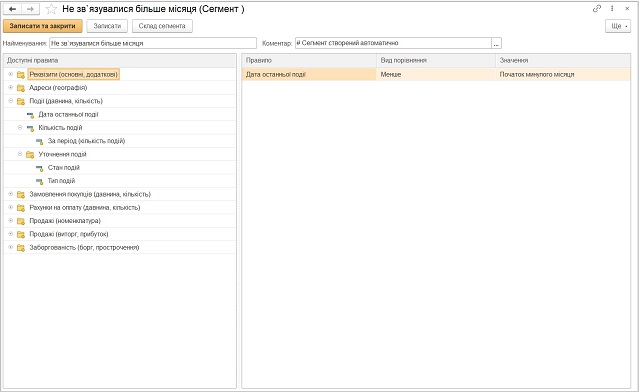Image resolution: width=640 pixels, height=392 pixels.
Task: Open comment editor via the ellipsis button
Action: pyautogui.click(x=496, y=43)
